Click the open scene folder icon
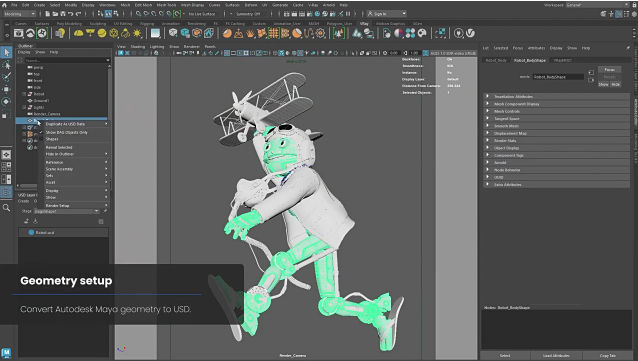638x361 pixels. tap(55, 14)
